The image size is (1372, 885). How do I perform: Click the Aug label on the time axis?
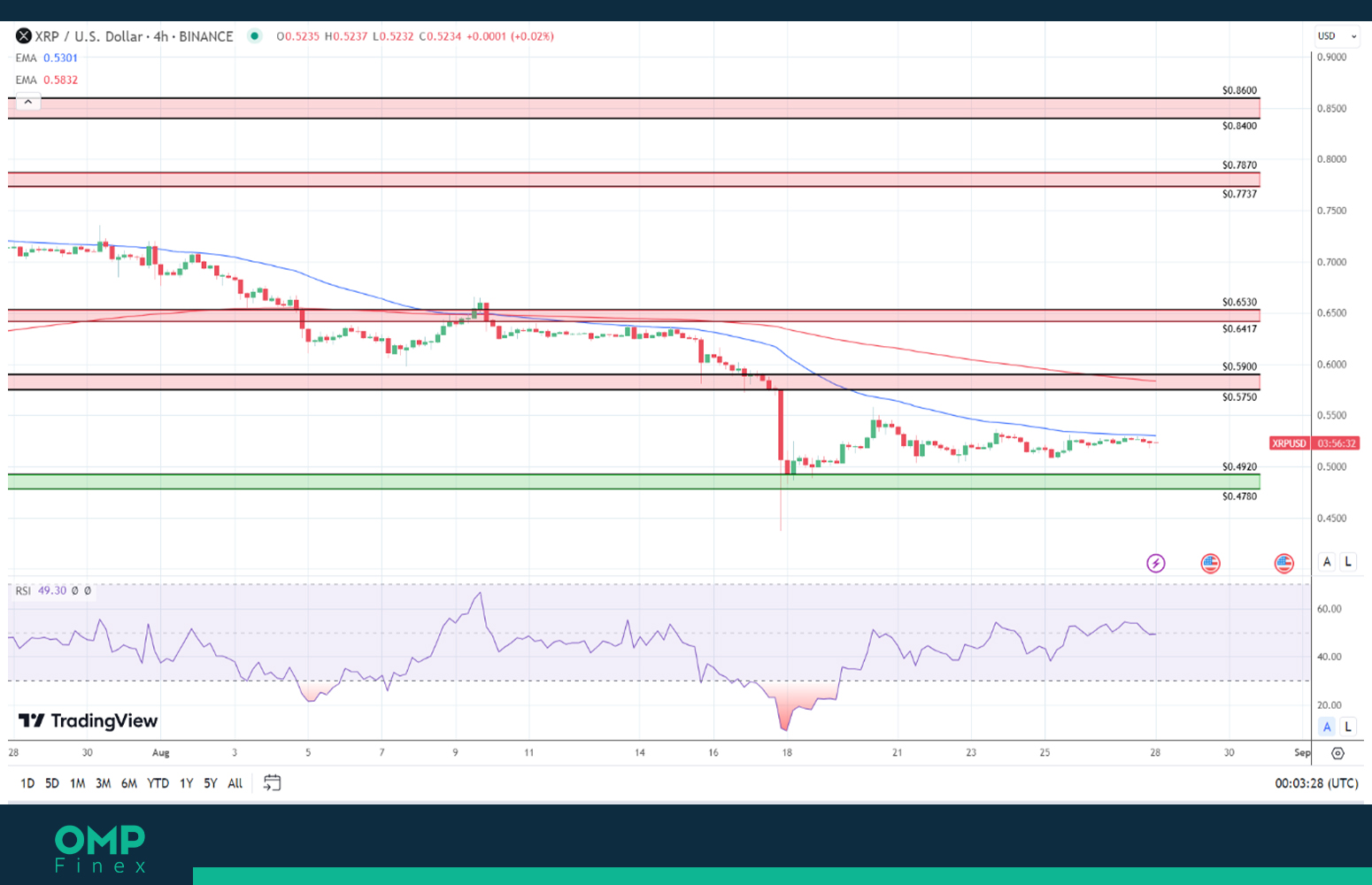(x=160, y=753)
